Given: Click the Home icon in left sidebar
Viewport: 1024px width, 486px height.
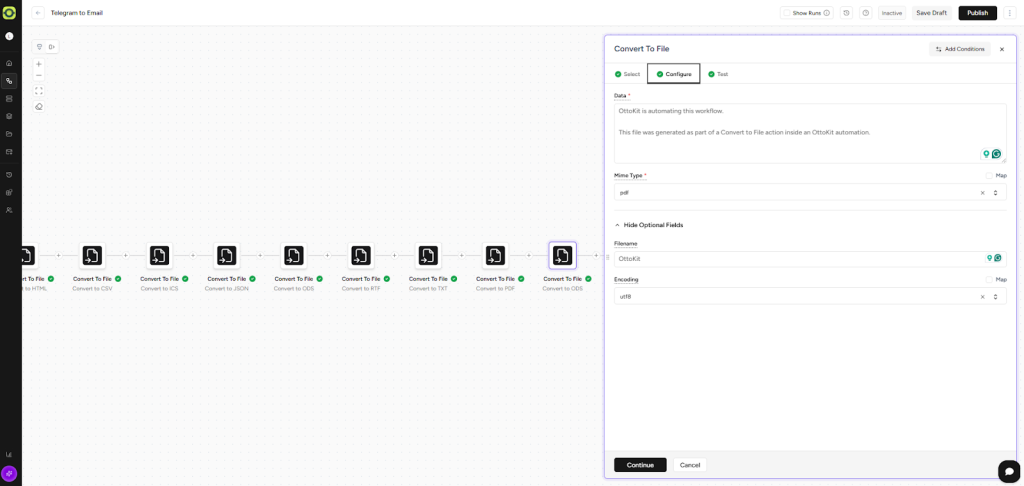Looking at the screenshot, I should [9, 63].
